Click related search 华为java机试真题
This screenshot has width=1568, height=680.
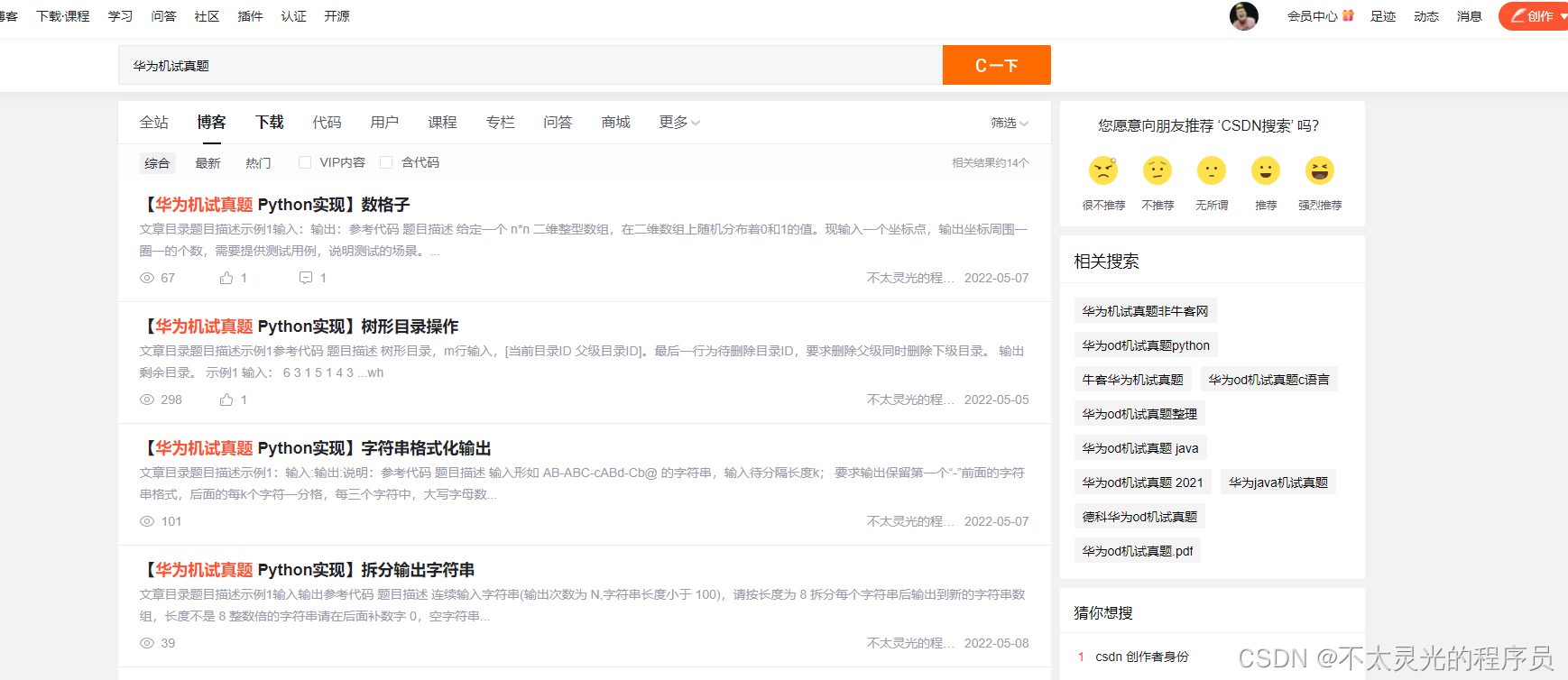[1277, 482]
